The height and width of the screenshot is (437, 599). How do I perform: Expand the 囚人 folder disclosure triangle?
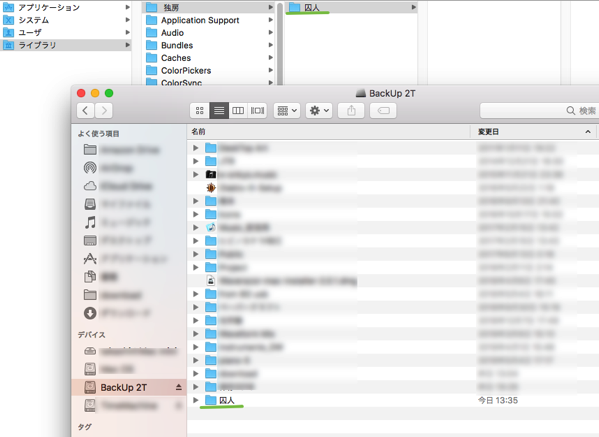click(196, 400)
